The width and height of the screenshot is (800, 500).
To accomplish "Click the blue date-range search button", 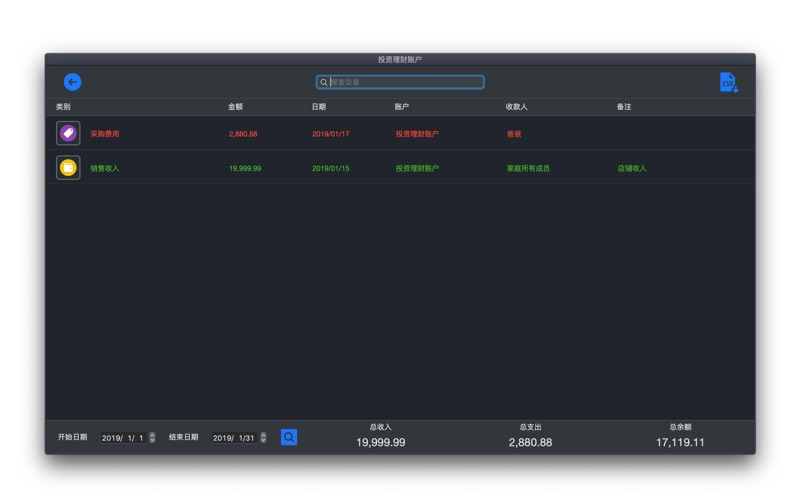I will (289, 437).
